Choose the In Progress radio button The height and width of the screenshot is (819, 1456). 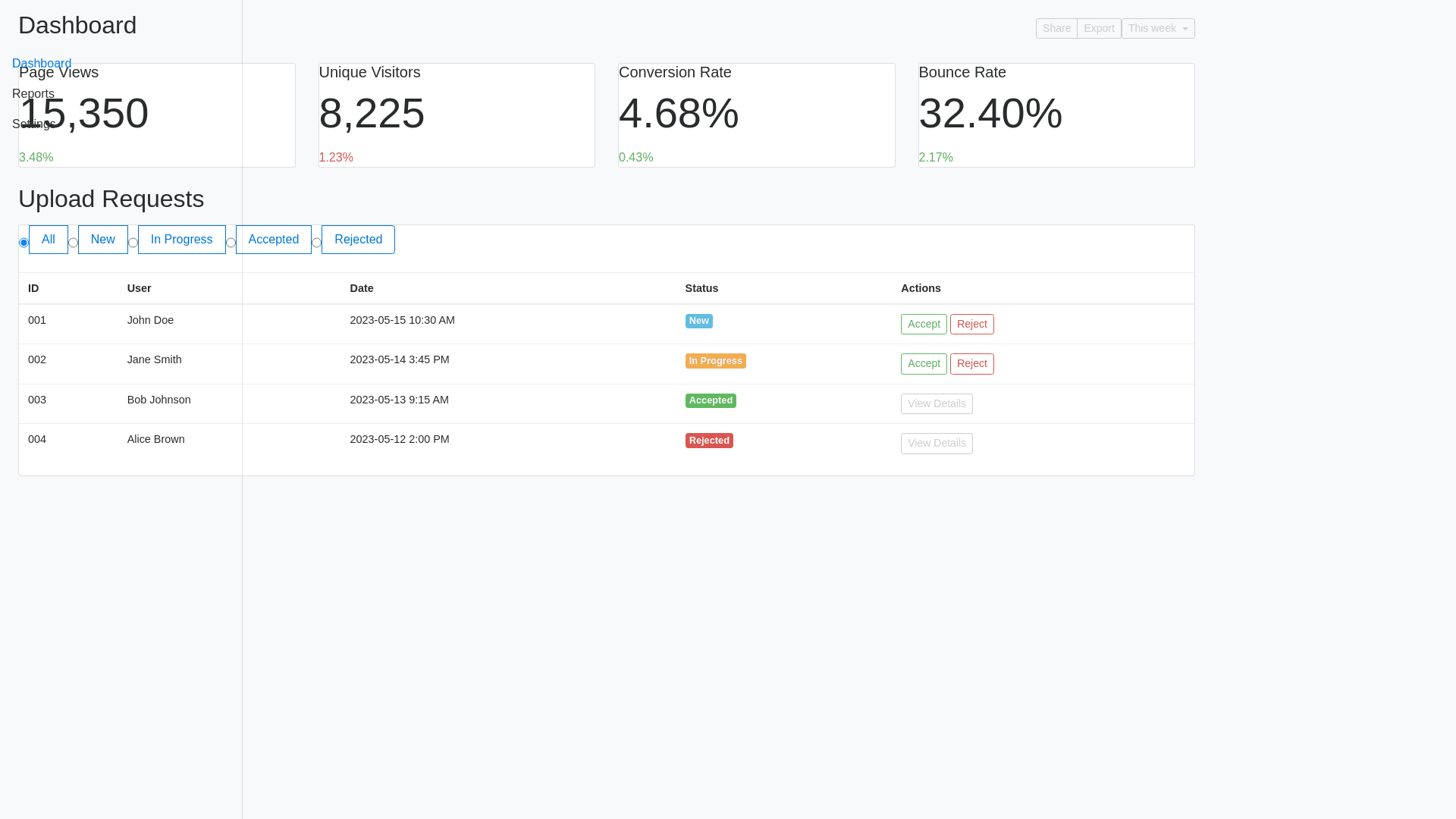pyautogui.click(x=133, y=243)
